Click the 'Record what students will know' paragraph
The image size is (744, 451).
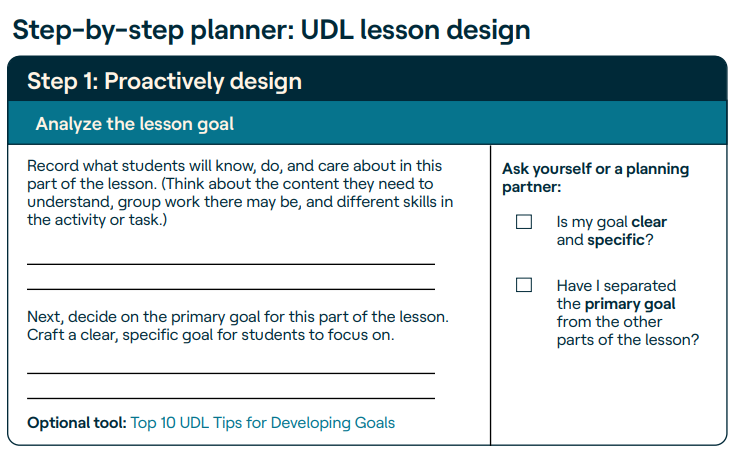click(240, 193)
